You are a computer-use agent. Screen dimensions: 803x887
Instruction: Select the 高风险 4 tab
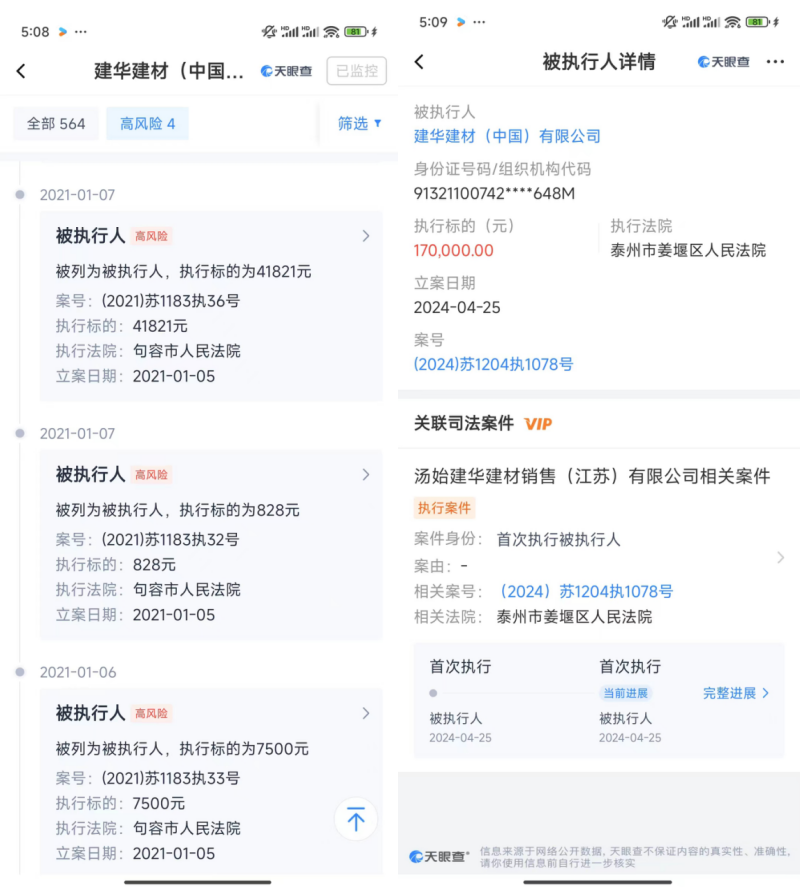(x=147, y=124)
